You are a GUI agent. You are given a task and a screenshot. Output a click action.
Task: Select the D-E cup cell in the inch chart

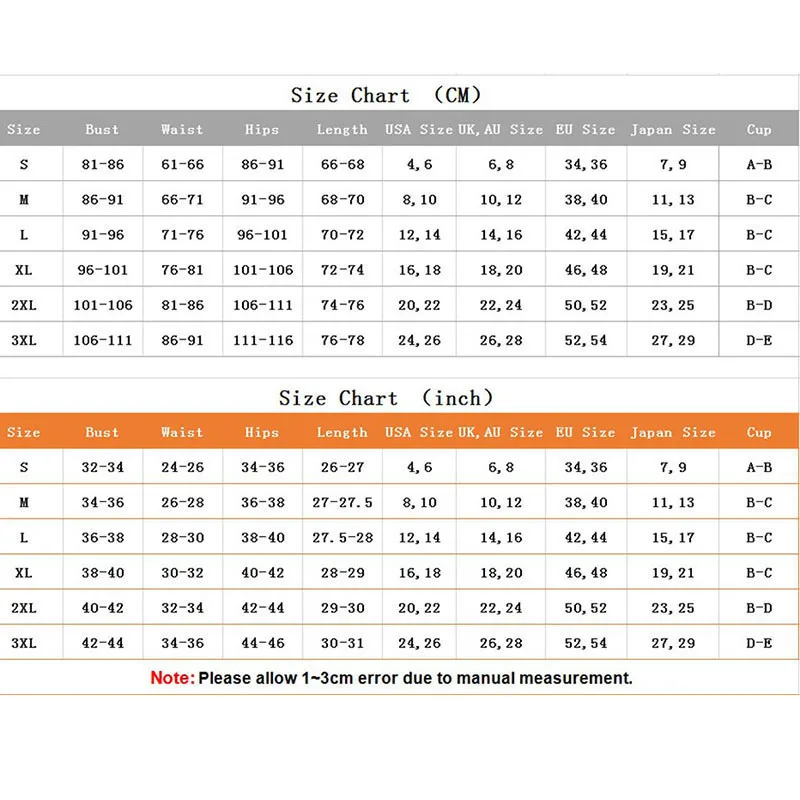pos(759,643)
